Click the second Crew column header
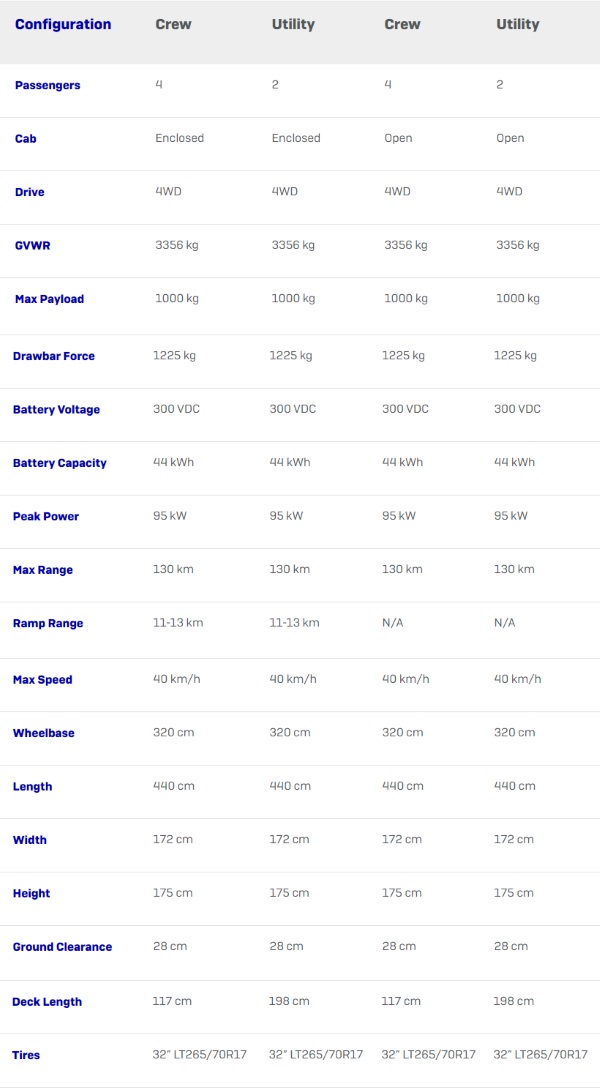This screenshot has height=1090, width=600. (402, 24)
